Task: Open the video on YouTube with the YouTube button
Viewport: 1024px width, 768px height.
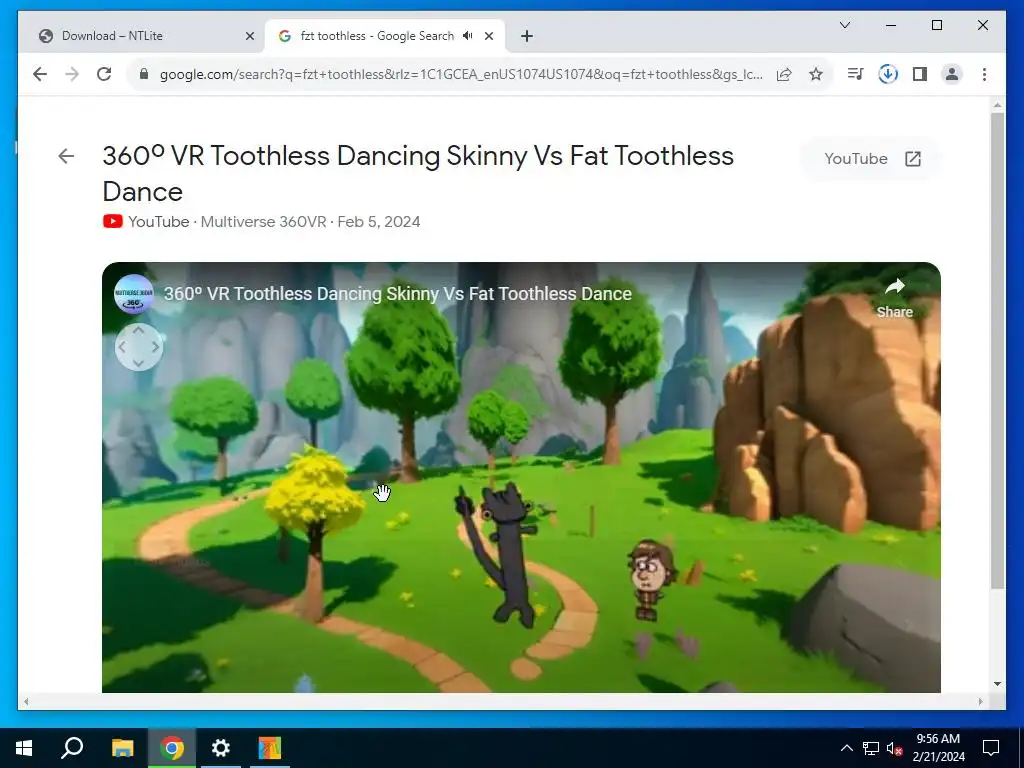Action: pyautogui.click(x=872, y=159)
